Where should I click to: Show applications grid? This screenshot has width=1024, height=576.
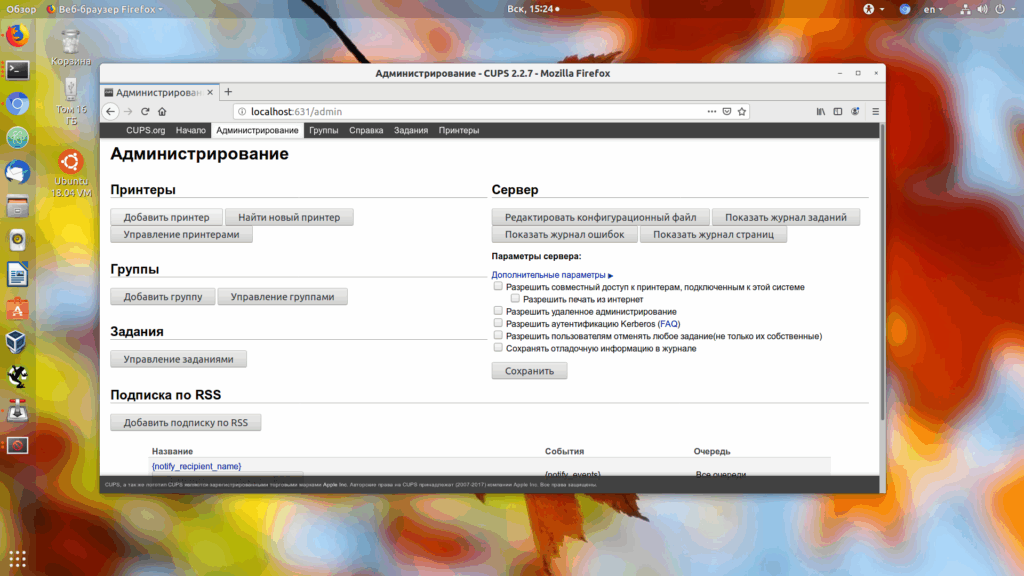(18, 558)
